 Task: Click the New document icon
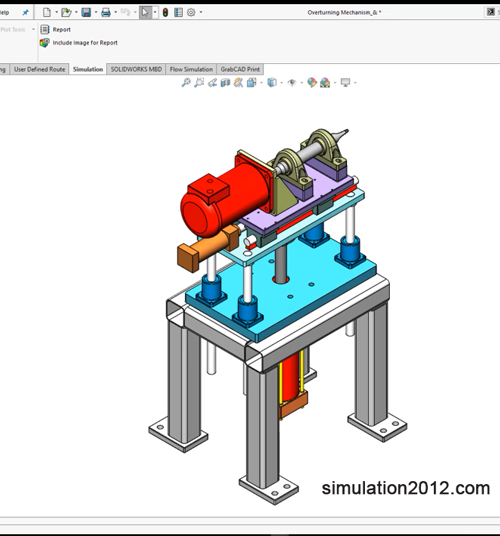(47, 13)
